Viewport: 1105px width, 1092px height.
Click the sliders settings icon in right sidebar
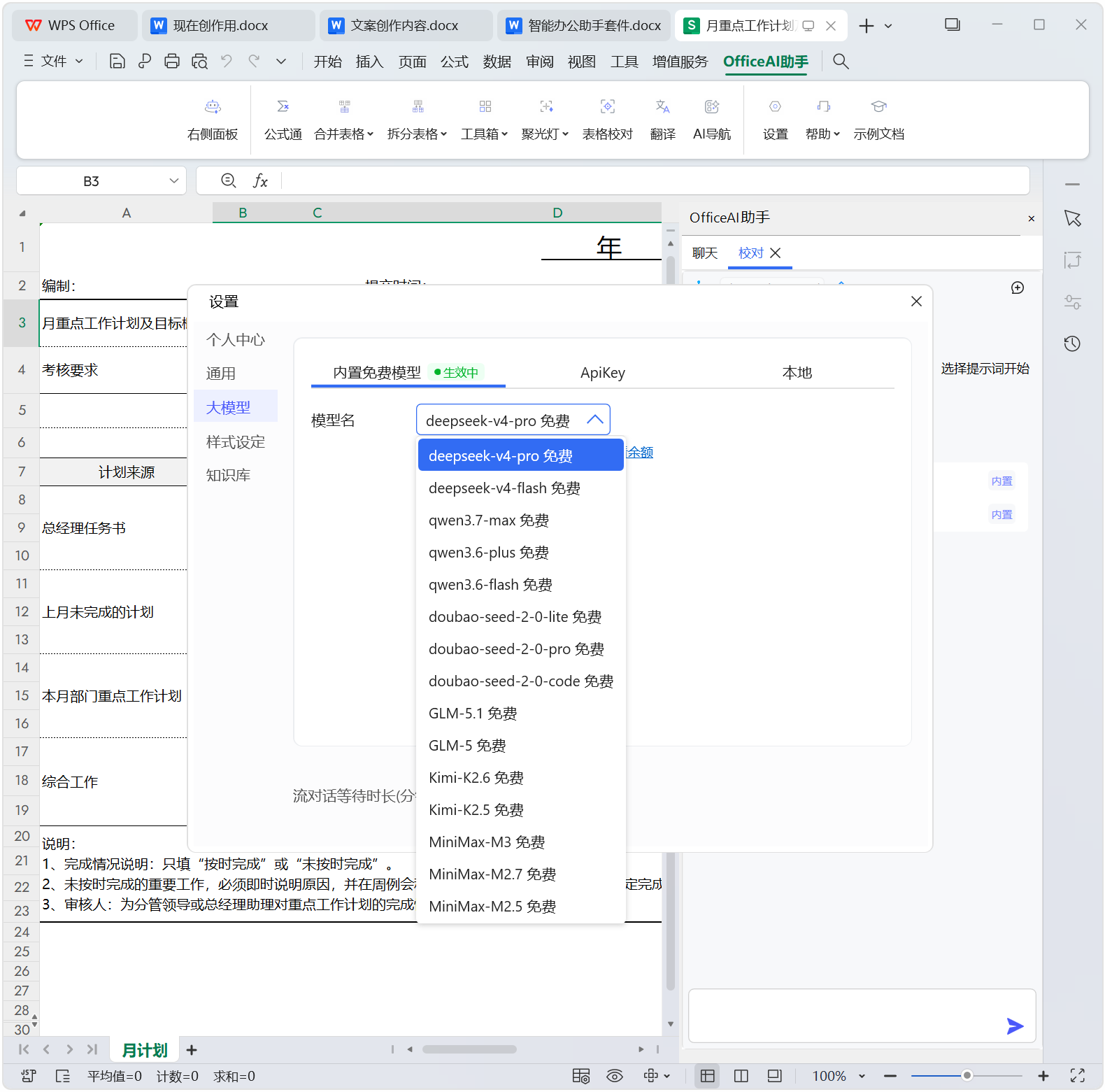coord(1072,302)
